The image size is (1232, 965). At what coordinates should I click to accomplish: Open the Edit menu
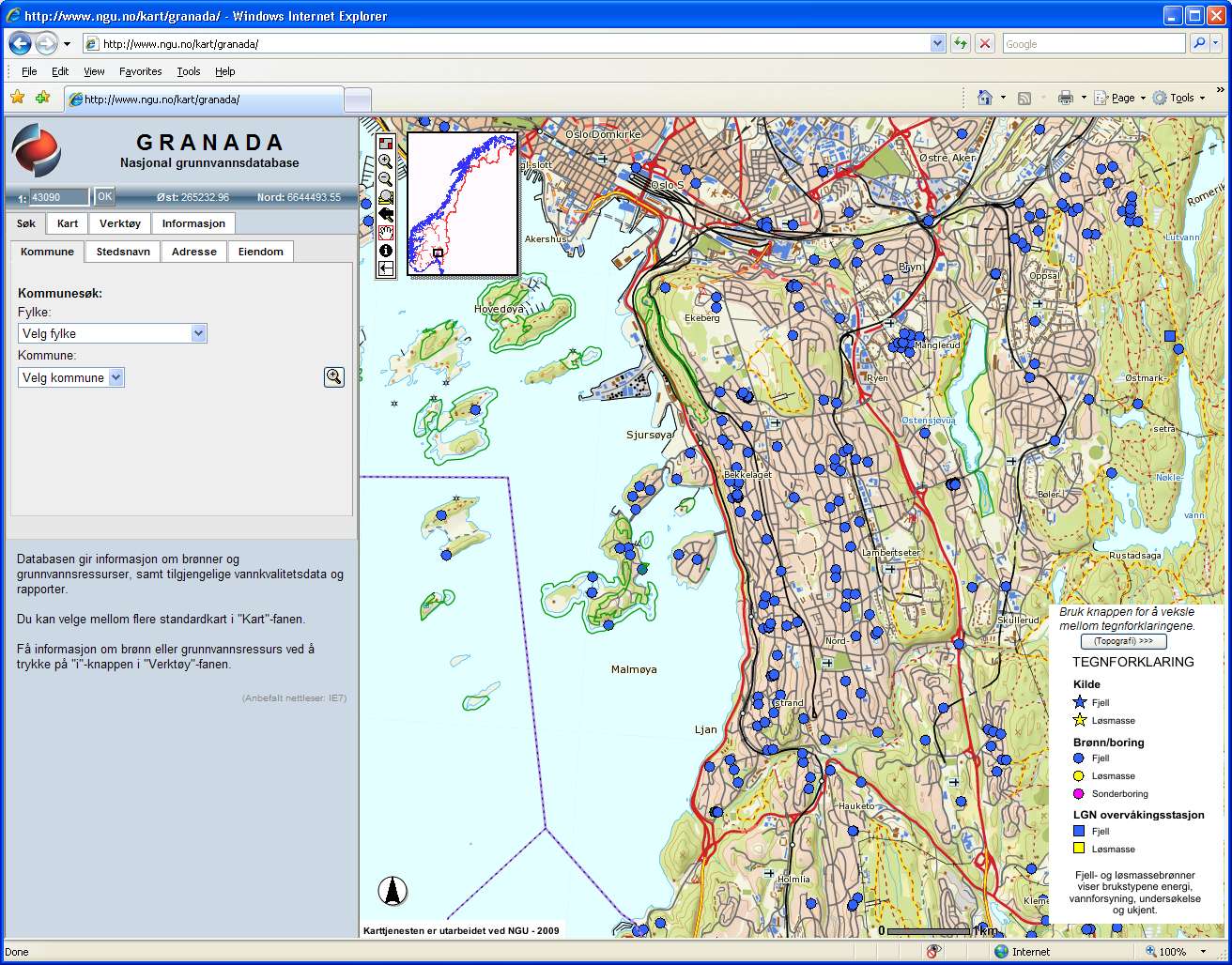click(x=60, y=71)
